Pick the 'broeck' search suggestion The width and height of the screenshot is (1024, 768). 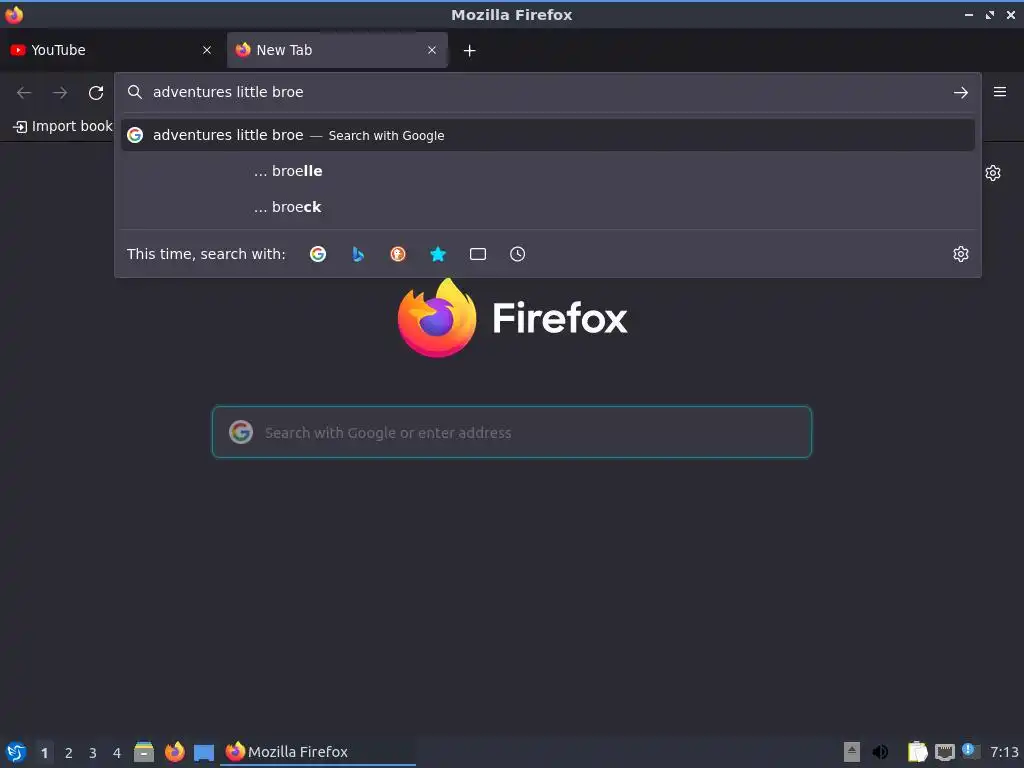point(547,207)
